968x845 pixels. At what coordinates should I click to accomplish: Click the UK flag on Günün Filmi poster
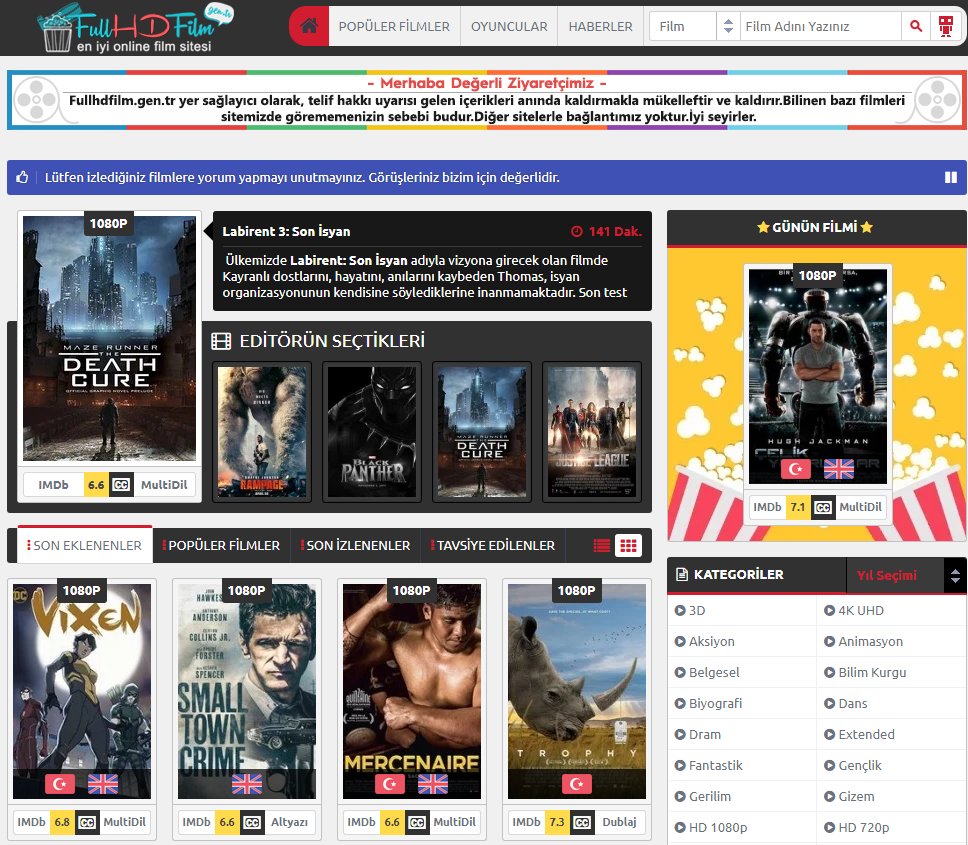(x=839, y=469)
